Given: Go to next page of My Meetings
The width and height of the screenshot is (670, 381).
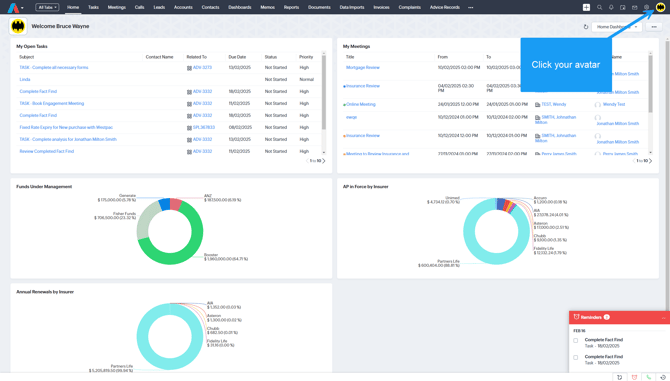Looking at the screenshot, I should click(651, 161).
